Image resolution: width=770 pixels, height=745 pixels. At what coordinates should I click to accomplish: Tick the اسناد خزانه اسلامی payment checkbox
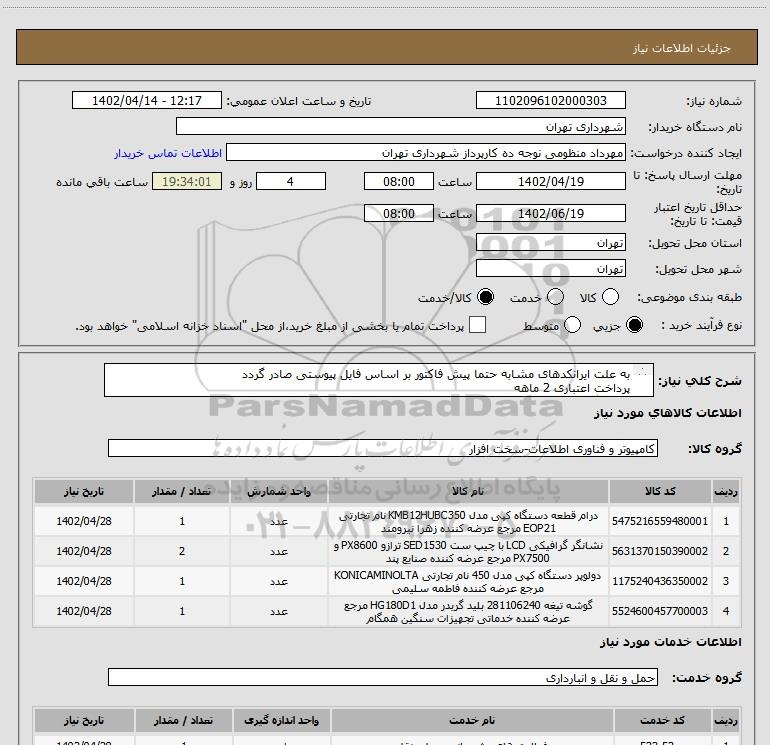477,325
